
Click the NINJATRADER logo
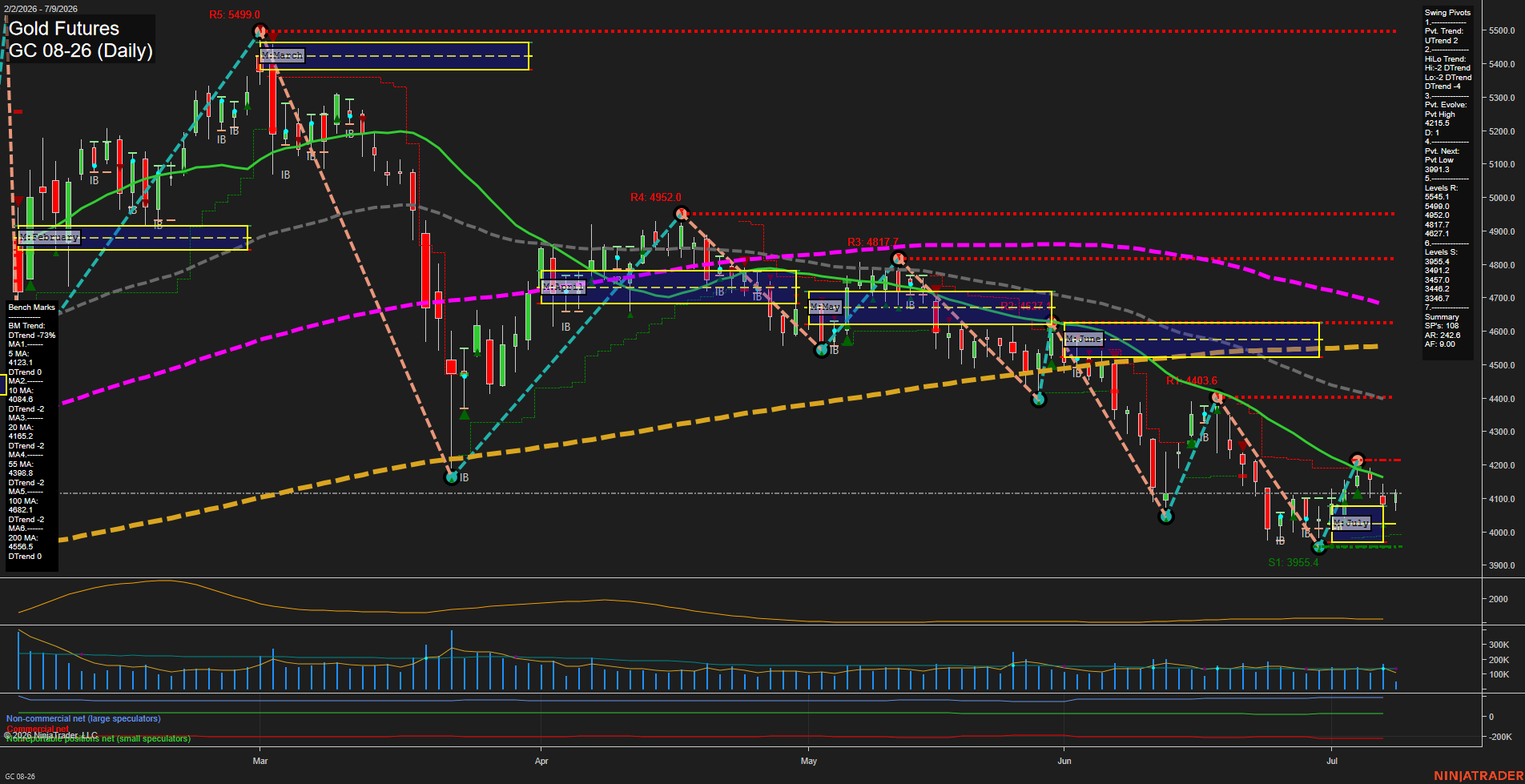click(1479, 776)
